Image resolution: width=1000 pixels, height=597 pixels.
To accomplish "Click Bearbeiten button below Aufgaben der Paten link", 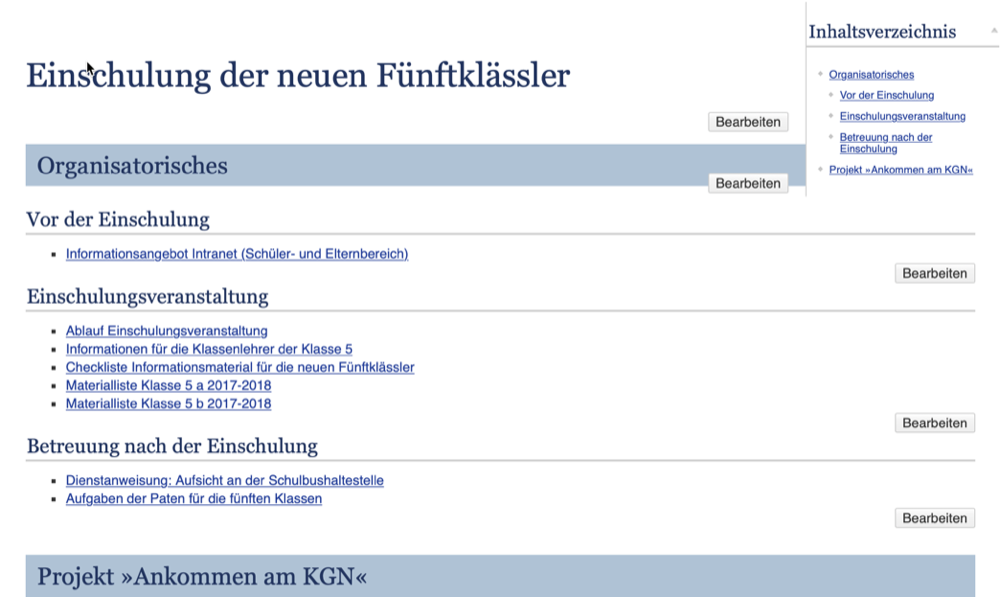I will click(935, 518).
